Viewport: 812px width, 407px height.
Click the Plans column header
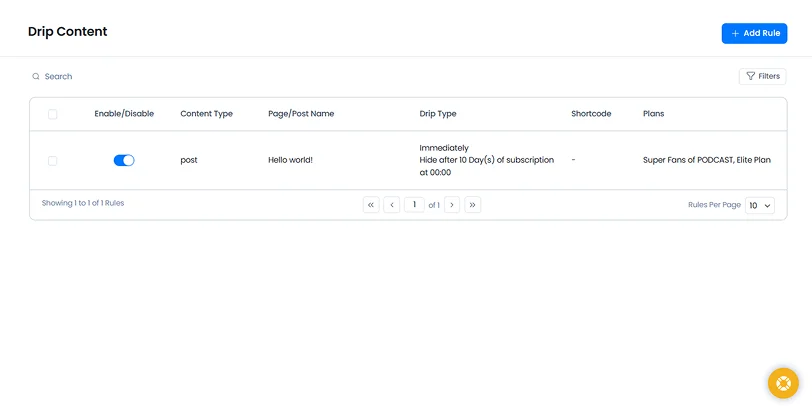click(x=653, y=114)
